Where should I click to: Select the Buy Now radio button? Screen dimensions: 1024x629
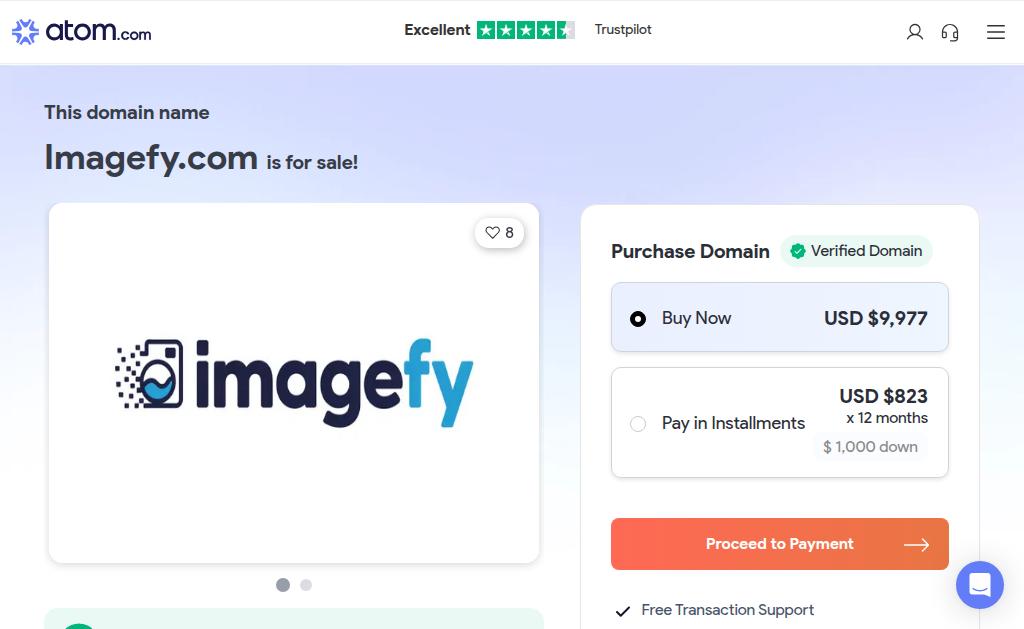click(638, 319)
